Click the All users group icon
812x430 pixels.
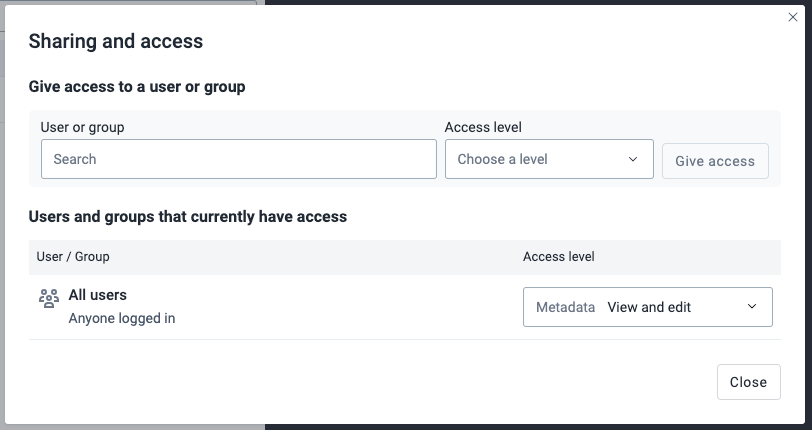point(48,298)
